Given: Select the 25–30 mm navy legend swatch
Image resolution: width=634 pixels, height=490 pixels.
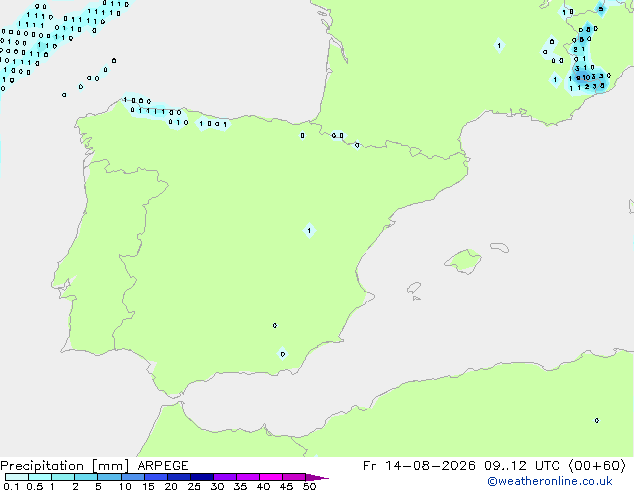Looking at the screenshot, I should coord(201,477).
